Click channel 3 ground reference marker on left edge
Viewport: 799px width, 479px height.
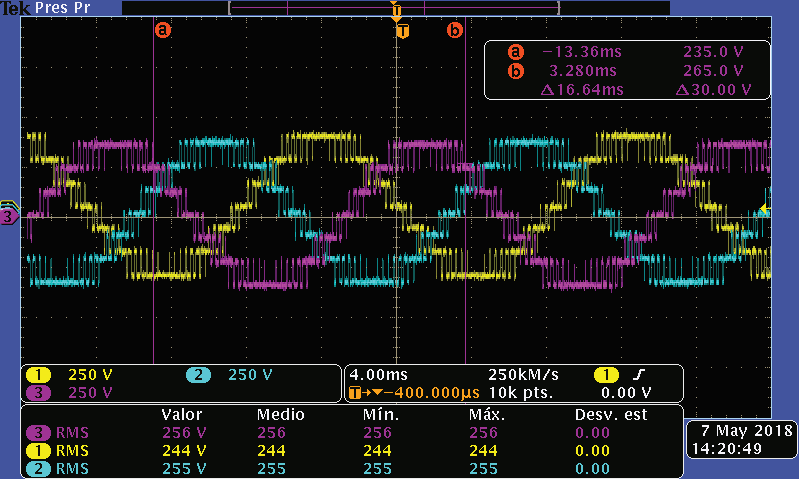[x=8, y=215]
